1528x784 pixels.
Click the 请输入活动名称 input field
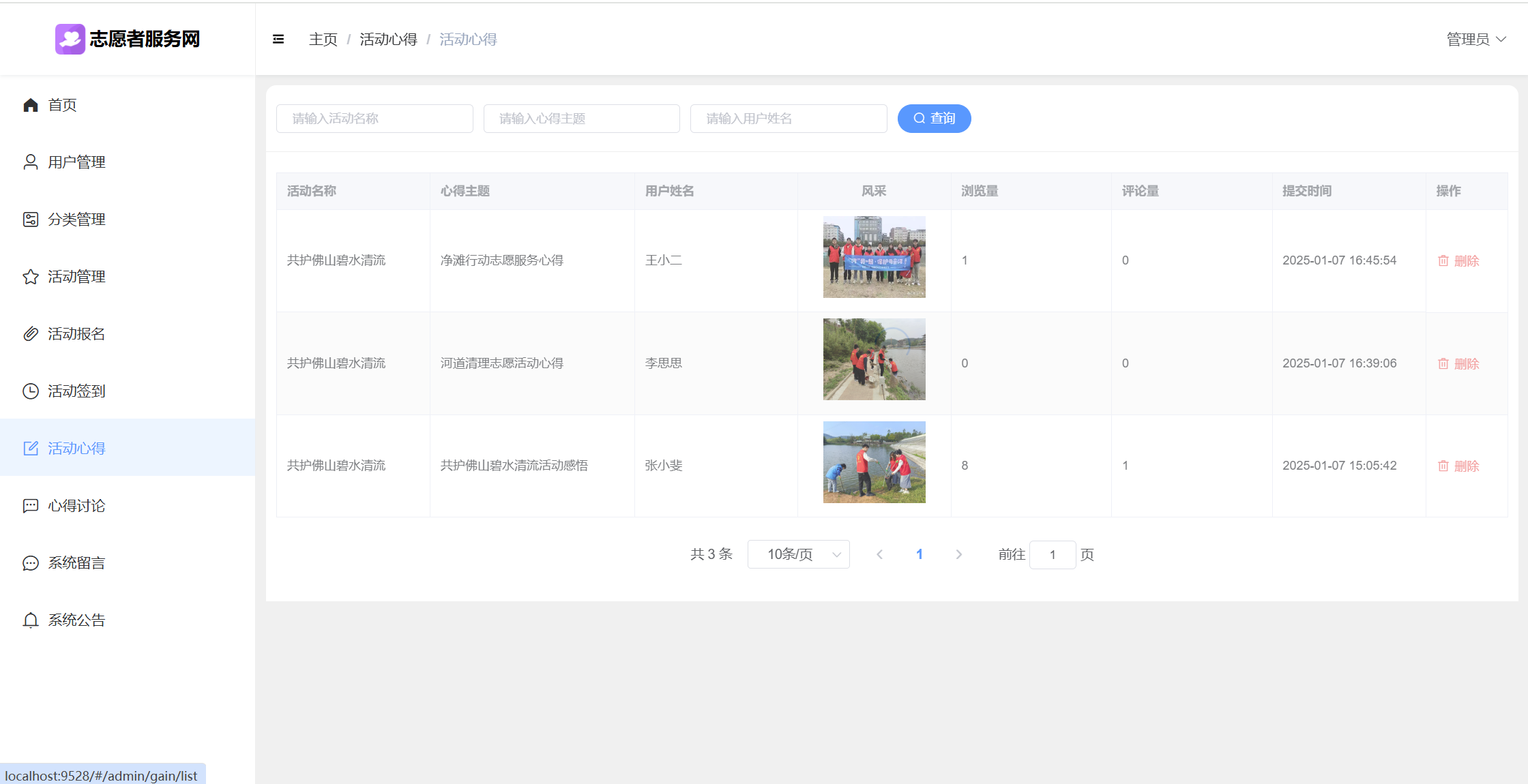[374, 119]
